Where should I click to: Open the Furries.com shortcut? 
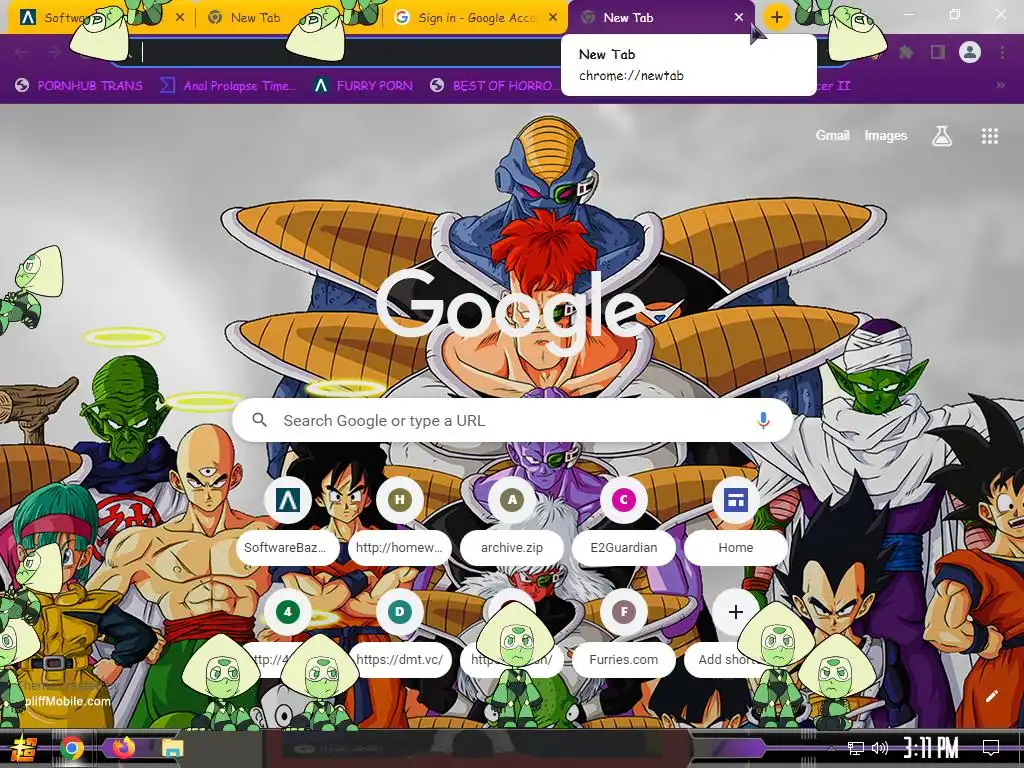click(624, 633)
